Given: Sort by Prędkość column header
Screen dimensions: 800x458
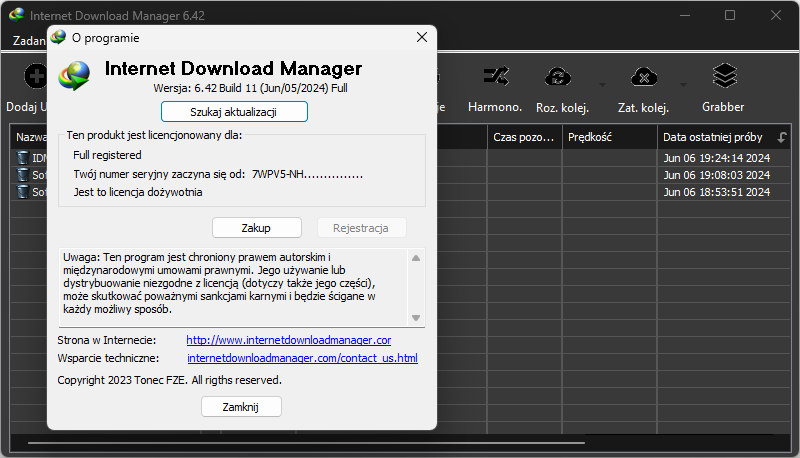Looking at the screenshot, I should pyautogui.click(x=610, y=137).
